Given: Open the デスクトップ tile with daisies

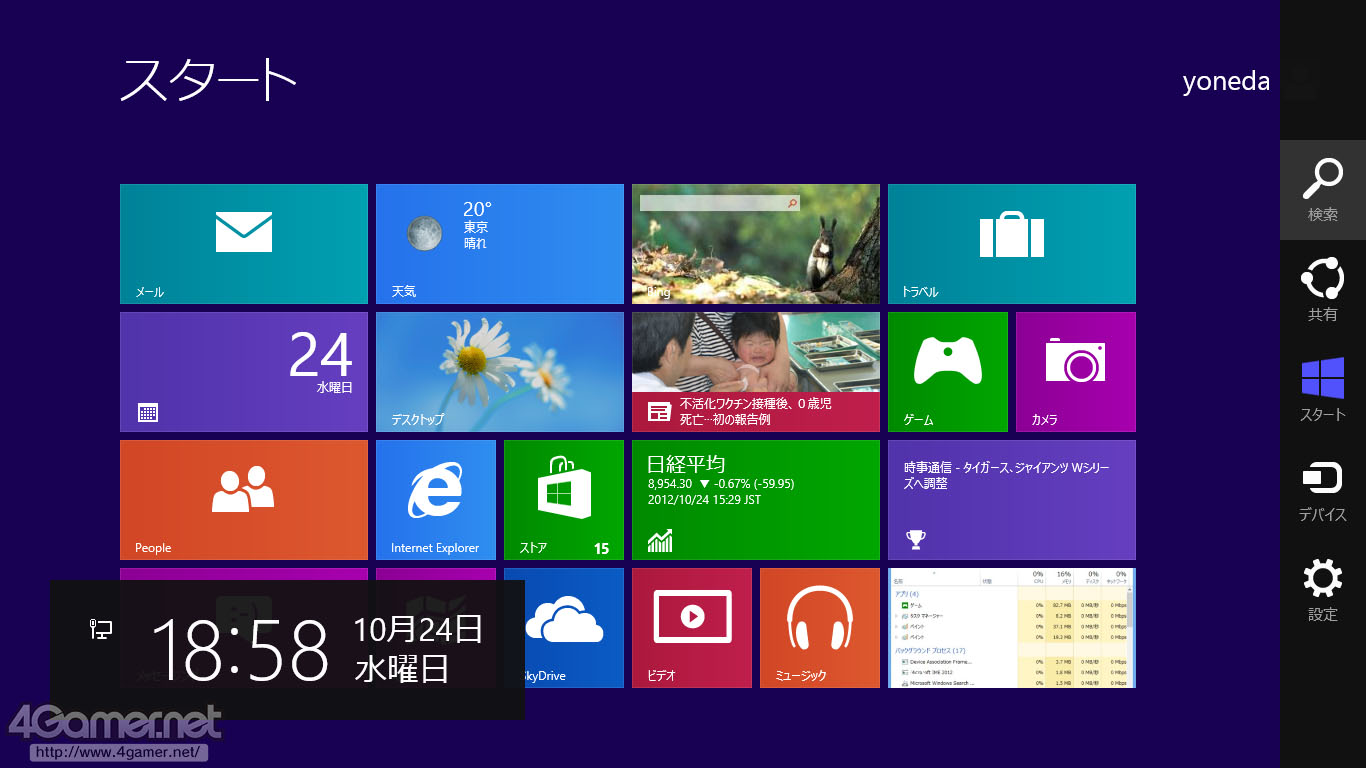Looking at the screenshot, I should 500,372.
